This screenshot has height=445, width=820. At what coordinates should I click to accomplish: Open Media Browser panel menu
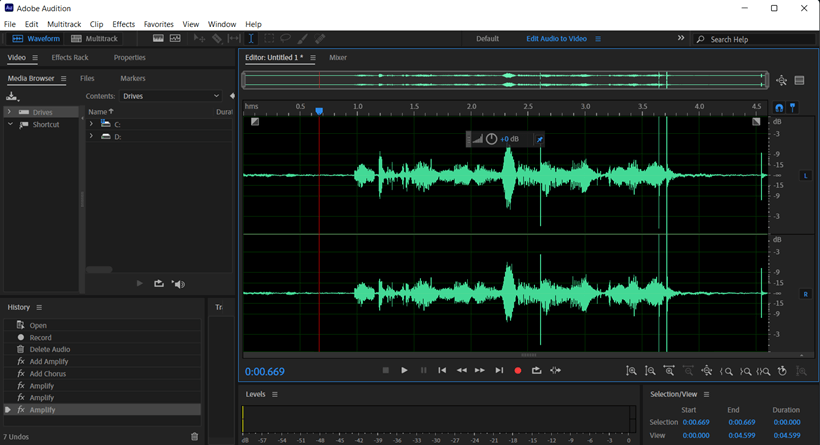[x=63, y=78]
